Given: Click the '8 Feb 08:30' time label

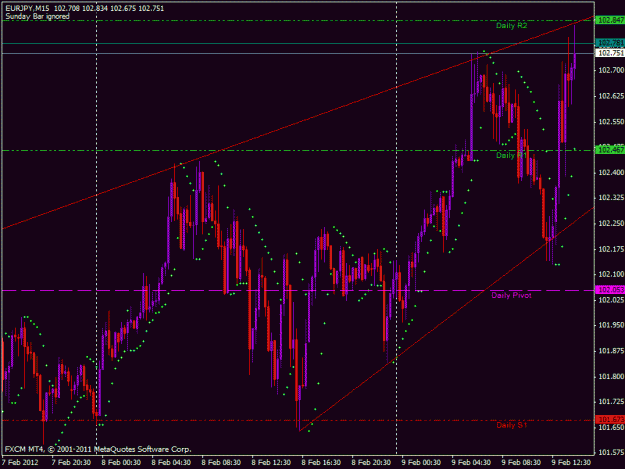Looking at the screenshot, I should click(221, 462).
